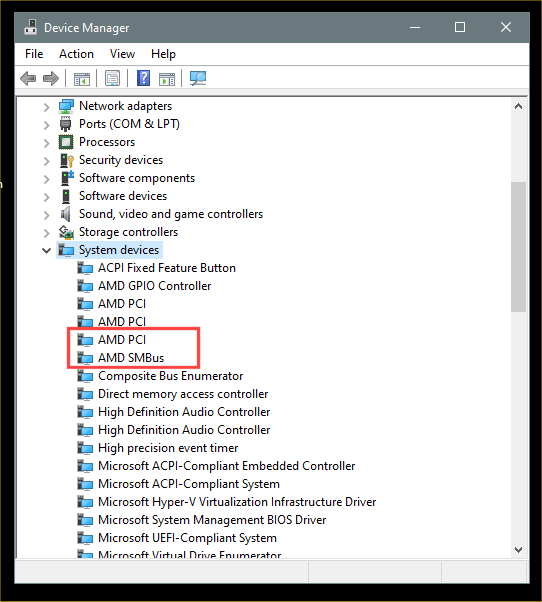Open the Properties toolbar icon
The height and width of the screenshot is (602, 542).
pyautogui.click(x=112, y=79)
